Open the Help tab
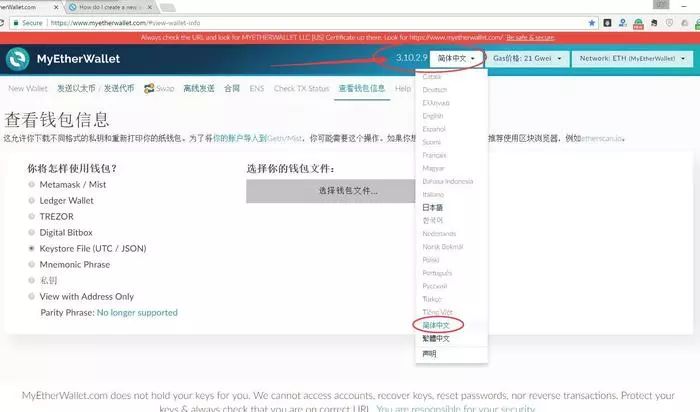 [x=403, y=88]
